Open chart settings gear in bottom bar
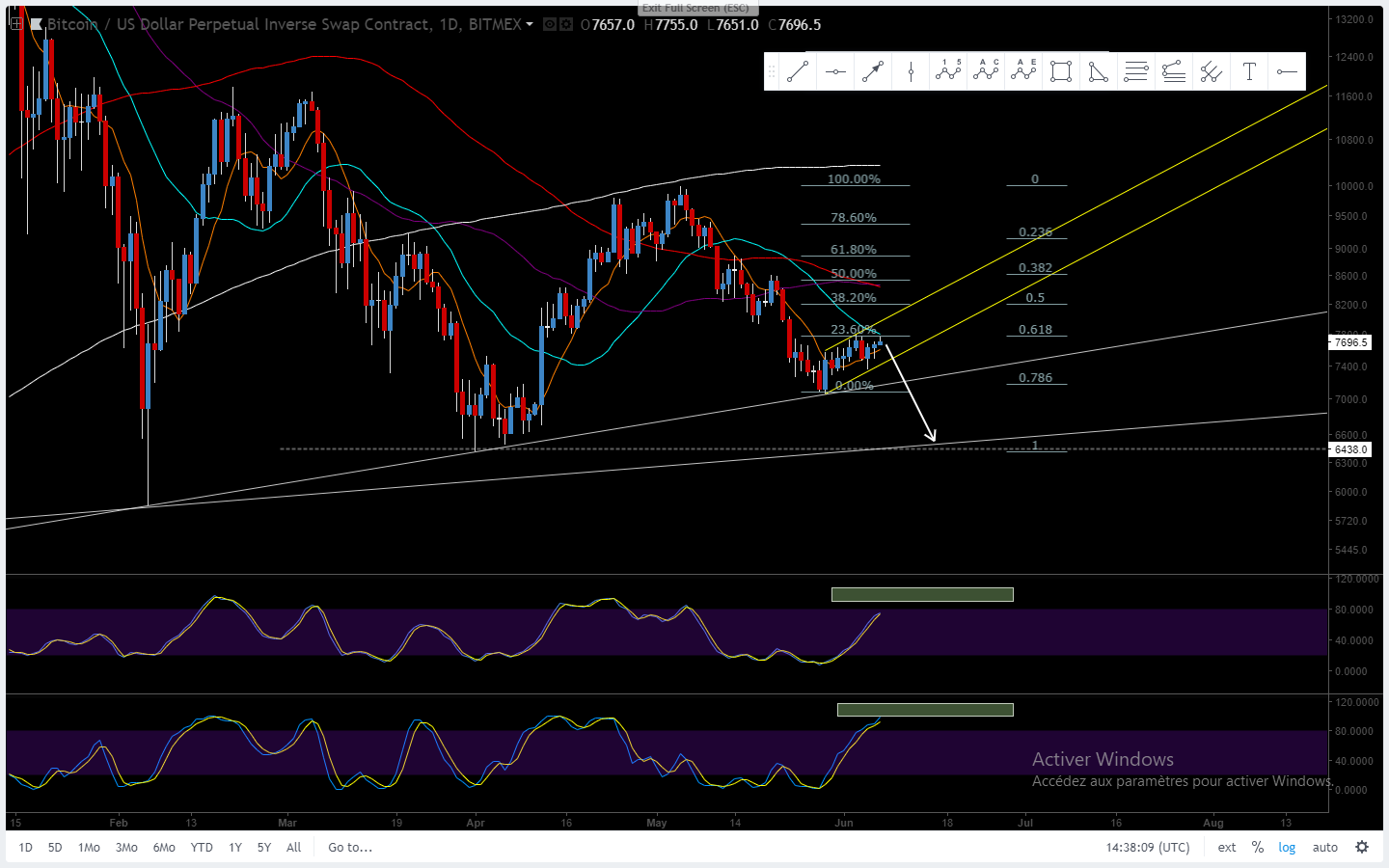Image resolution: width=1389 pixels, height=868 pixels. 1362,847
